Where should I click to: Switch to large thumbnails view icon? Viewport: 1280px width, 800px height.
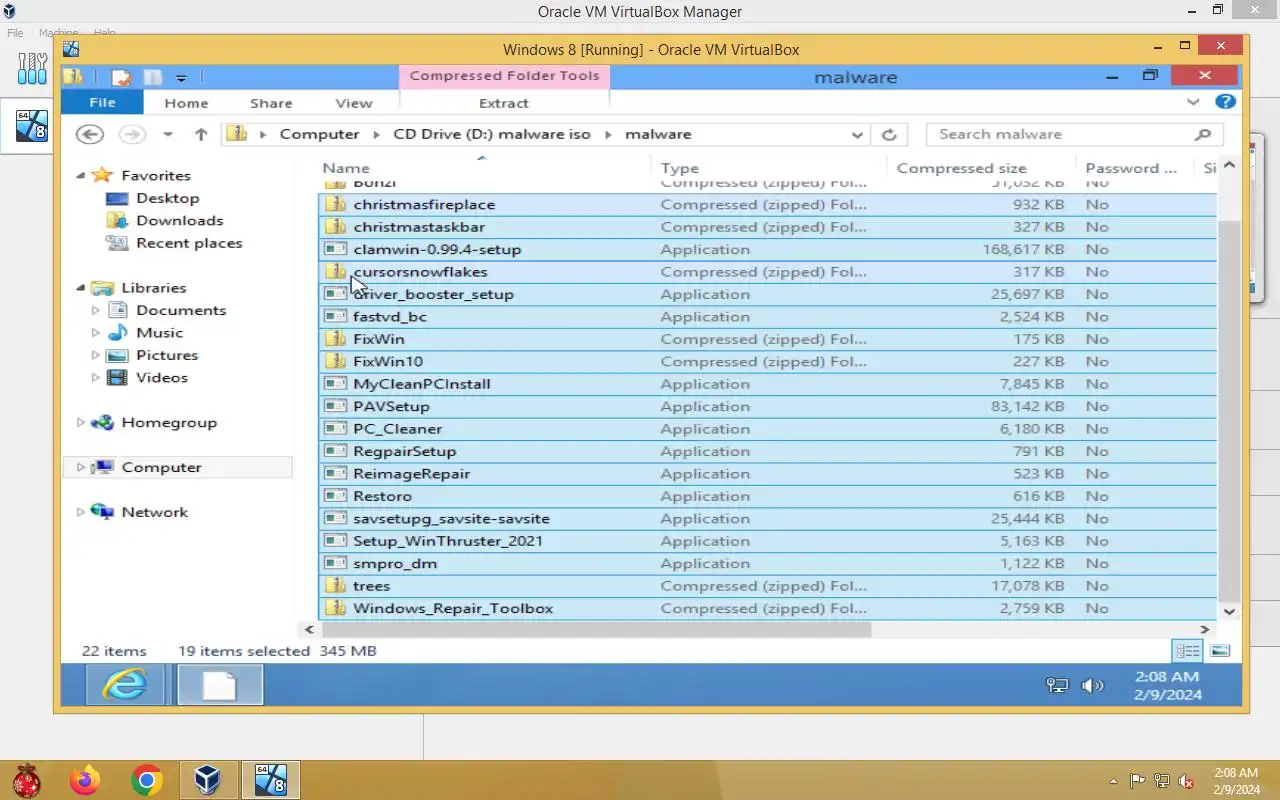pos(1220,651)
